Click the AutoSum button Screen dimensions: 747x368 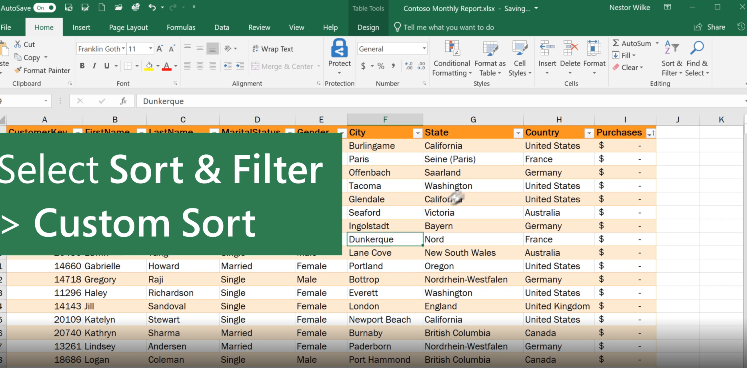[632, 43]
